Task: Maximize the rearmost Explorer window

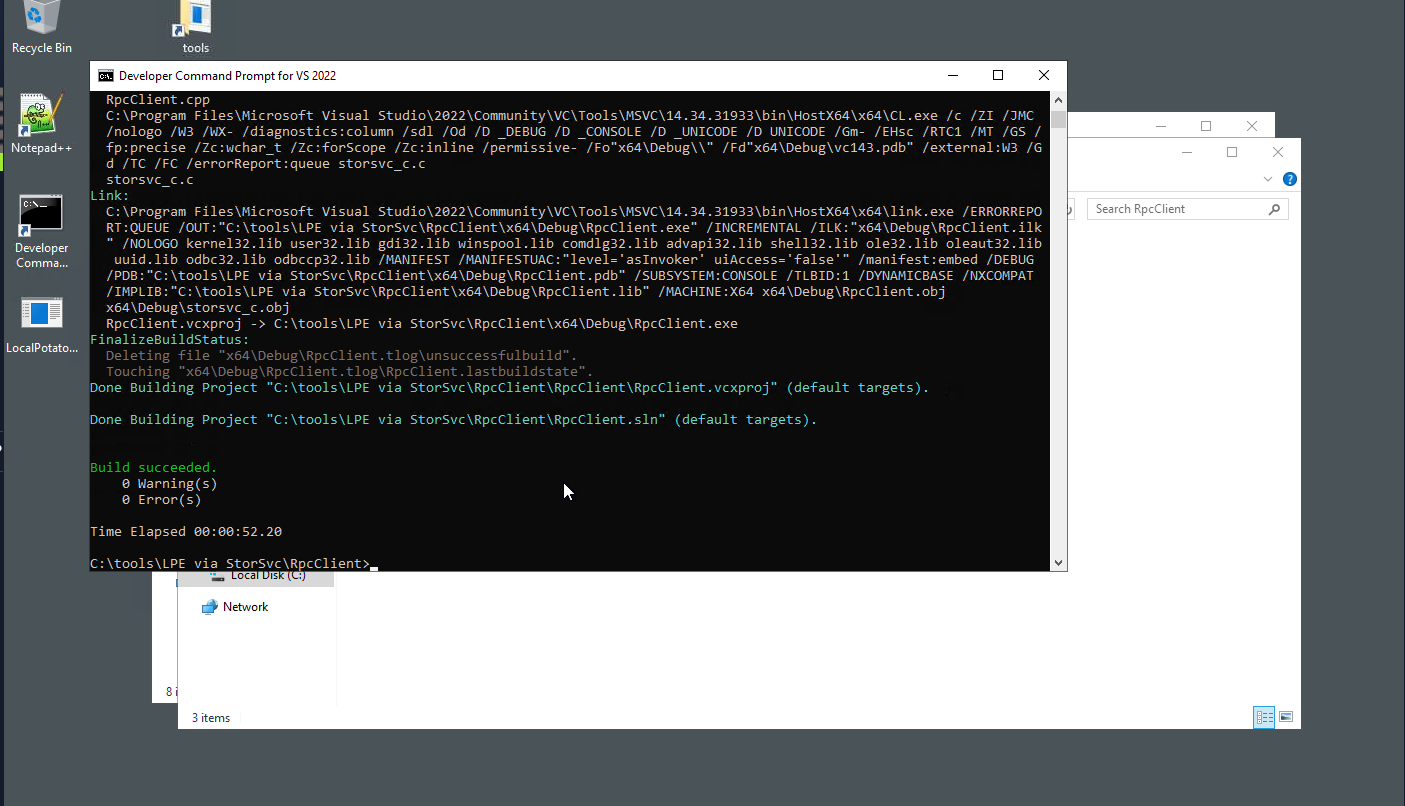Action: (x=1206, y=126)
